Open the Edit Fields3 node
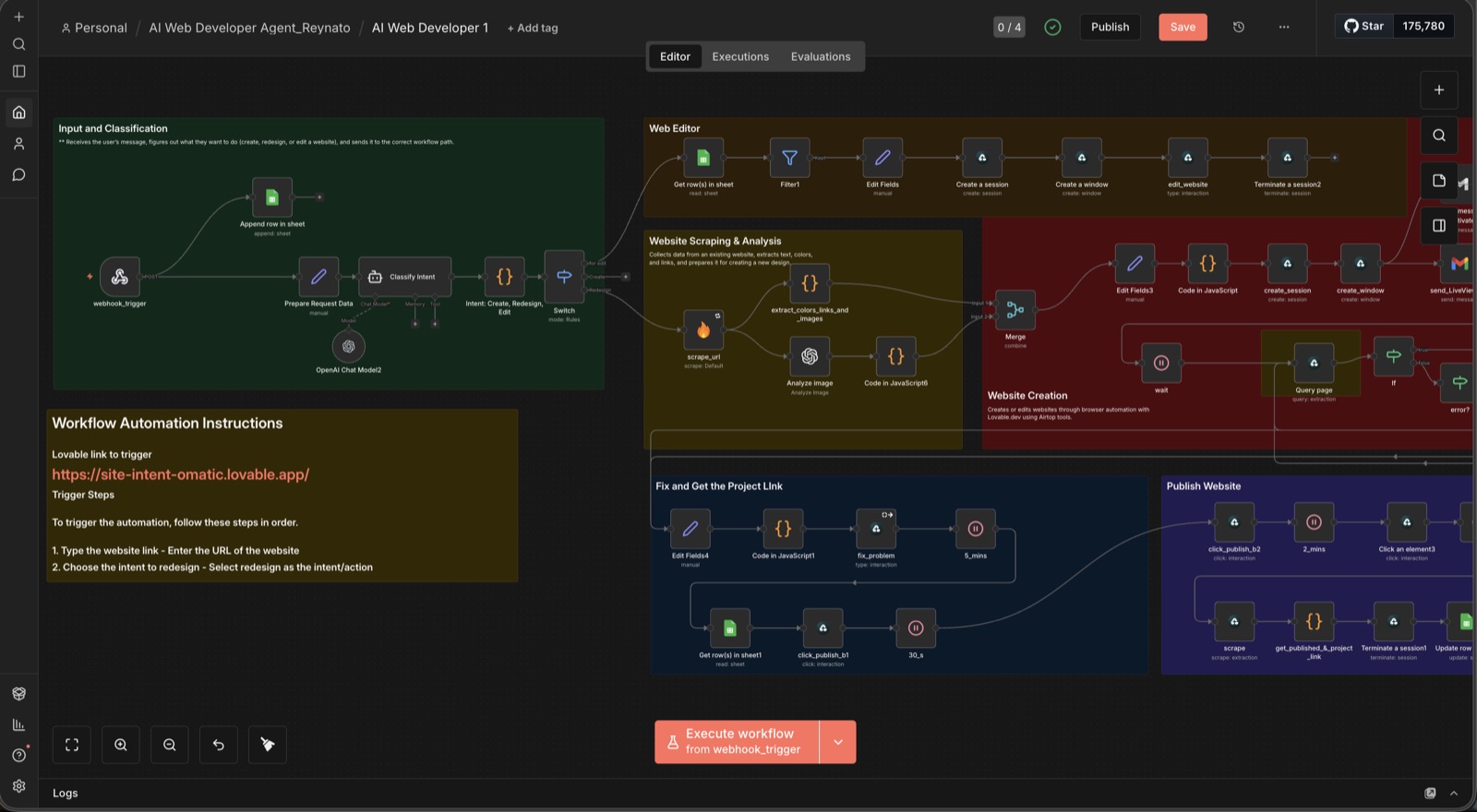This screenshot has width=1477, height=812. 1135,263
